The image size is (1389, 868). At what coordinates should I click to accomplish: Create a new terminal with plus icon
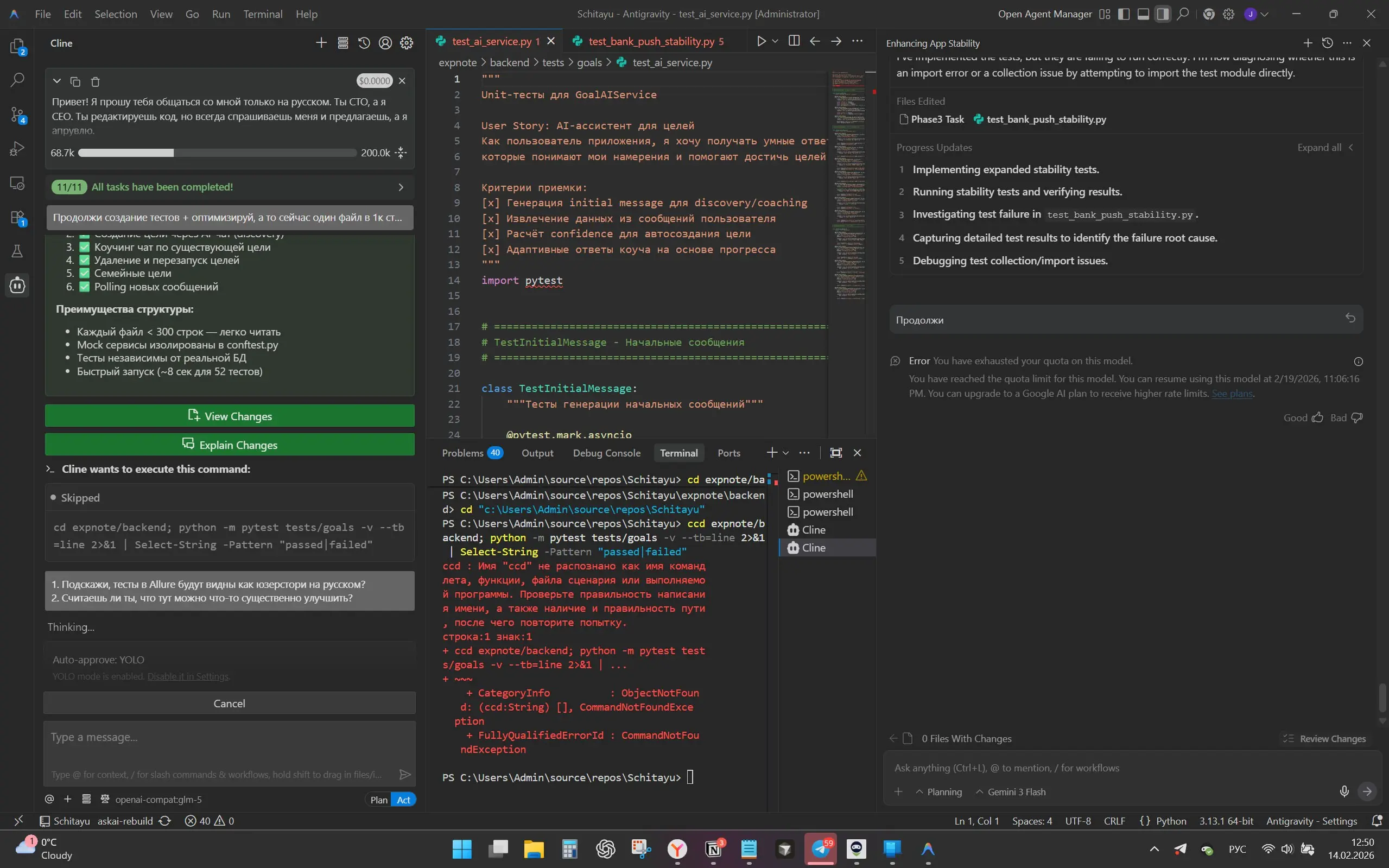coord(771,453)
